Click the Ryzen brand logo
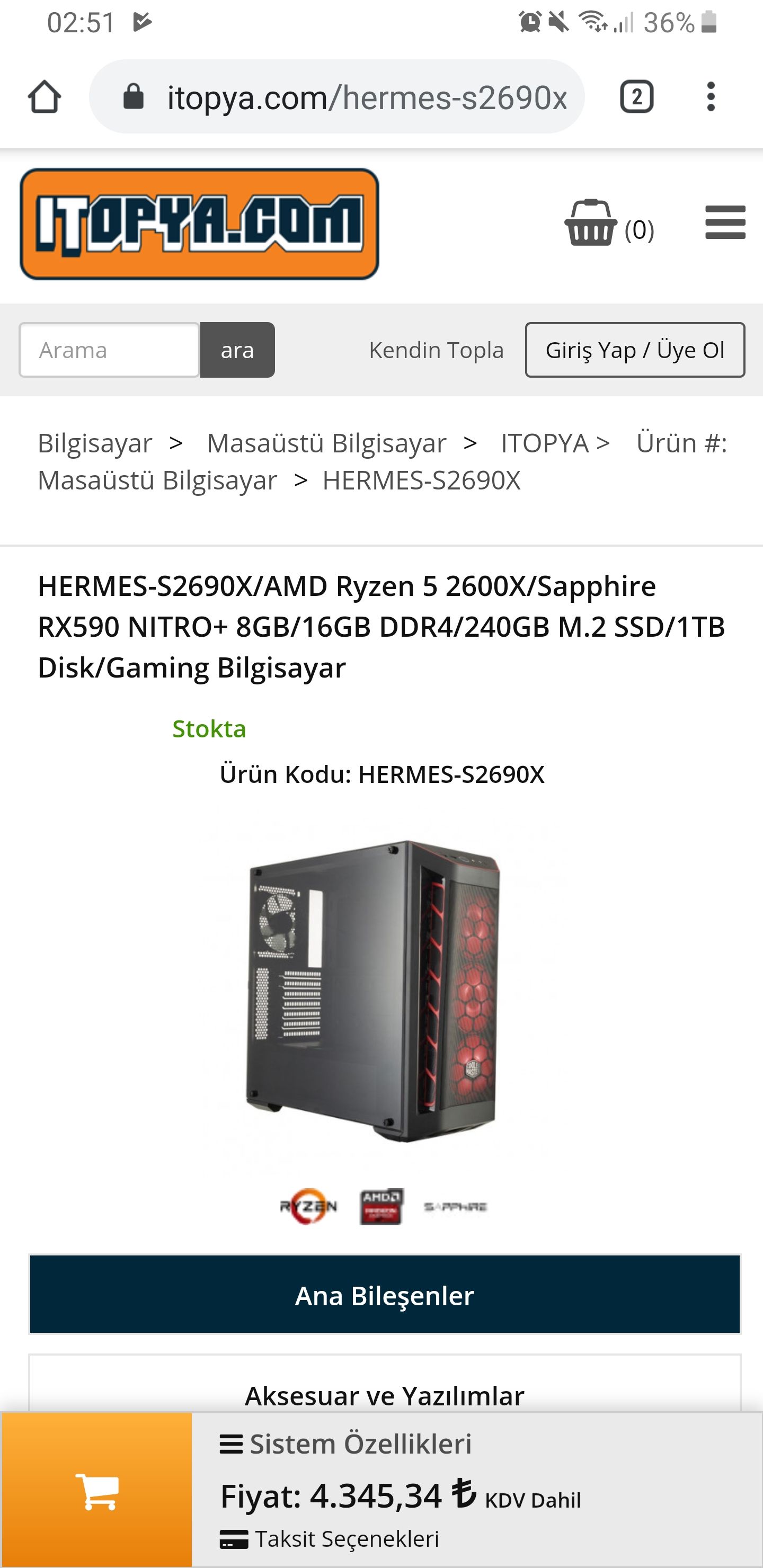The width and height of the screenshot is (763, 1568). click(x=308, y=1206)
